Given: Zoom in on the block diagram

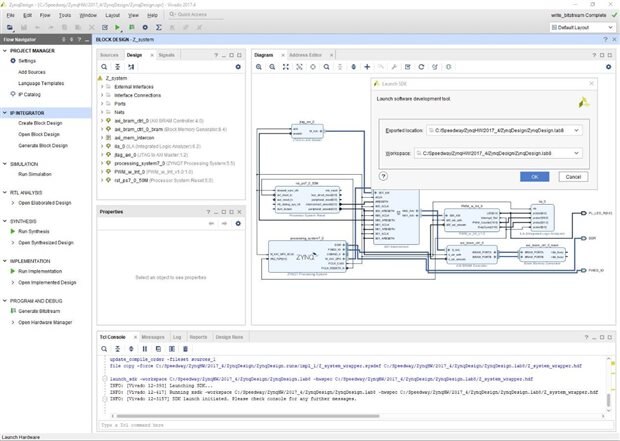Looking at the screenshot, I should (x=259, y=66).
